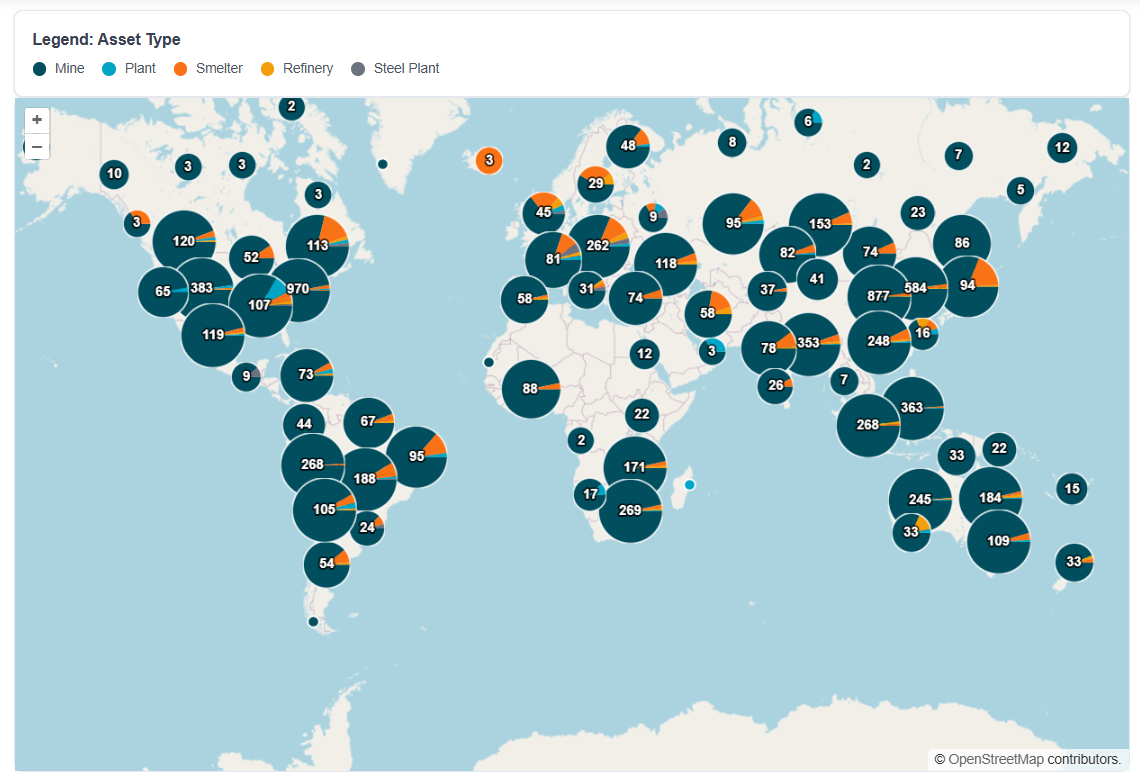Open the 26 cluster in southern India
The image size is (1140, 776).
(776, 385)
